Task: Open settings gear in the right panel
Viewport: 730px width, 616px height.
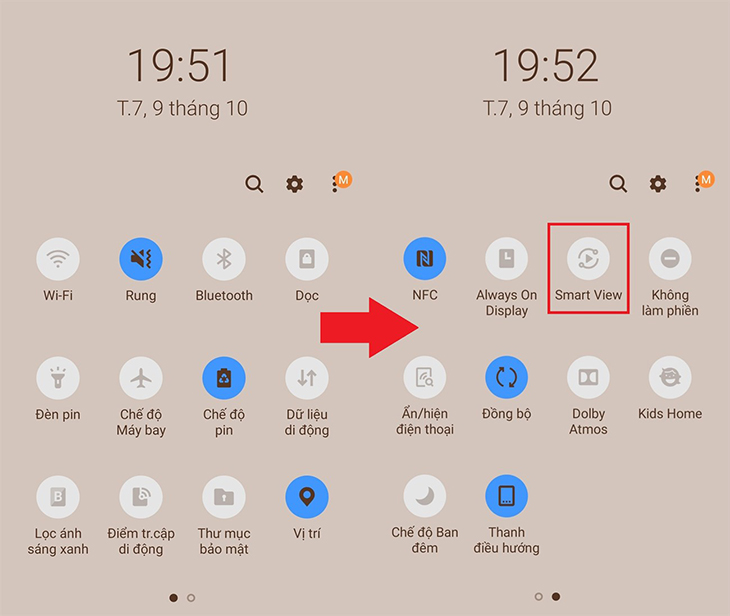Action: coord(657,184)
